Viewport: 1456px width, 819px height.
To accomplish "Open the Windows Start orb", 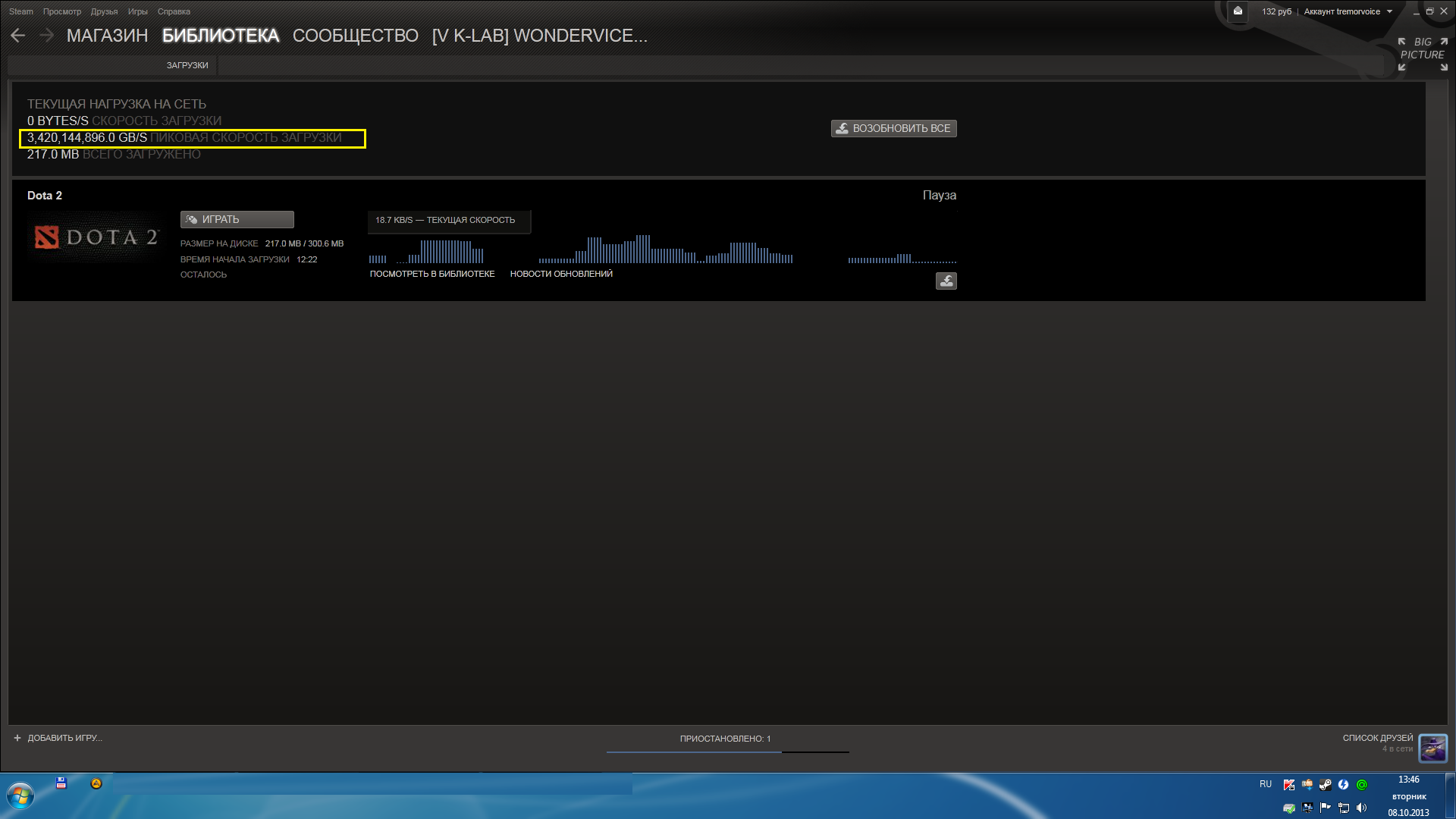I will [x=20, y=796].
